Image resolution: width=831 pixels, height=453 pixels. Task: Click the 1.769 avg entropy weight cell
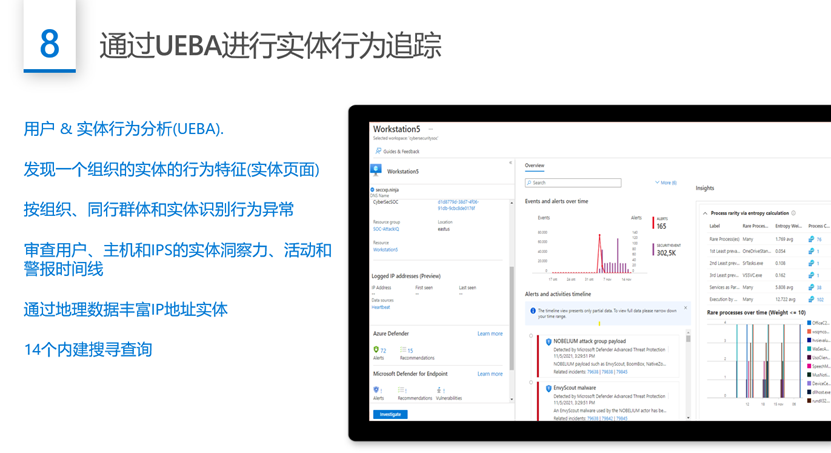coord(784,239)
